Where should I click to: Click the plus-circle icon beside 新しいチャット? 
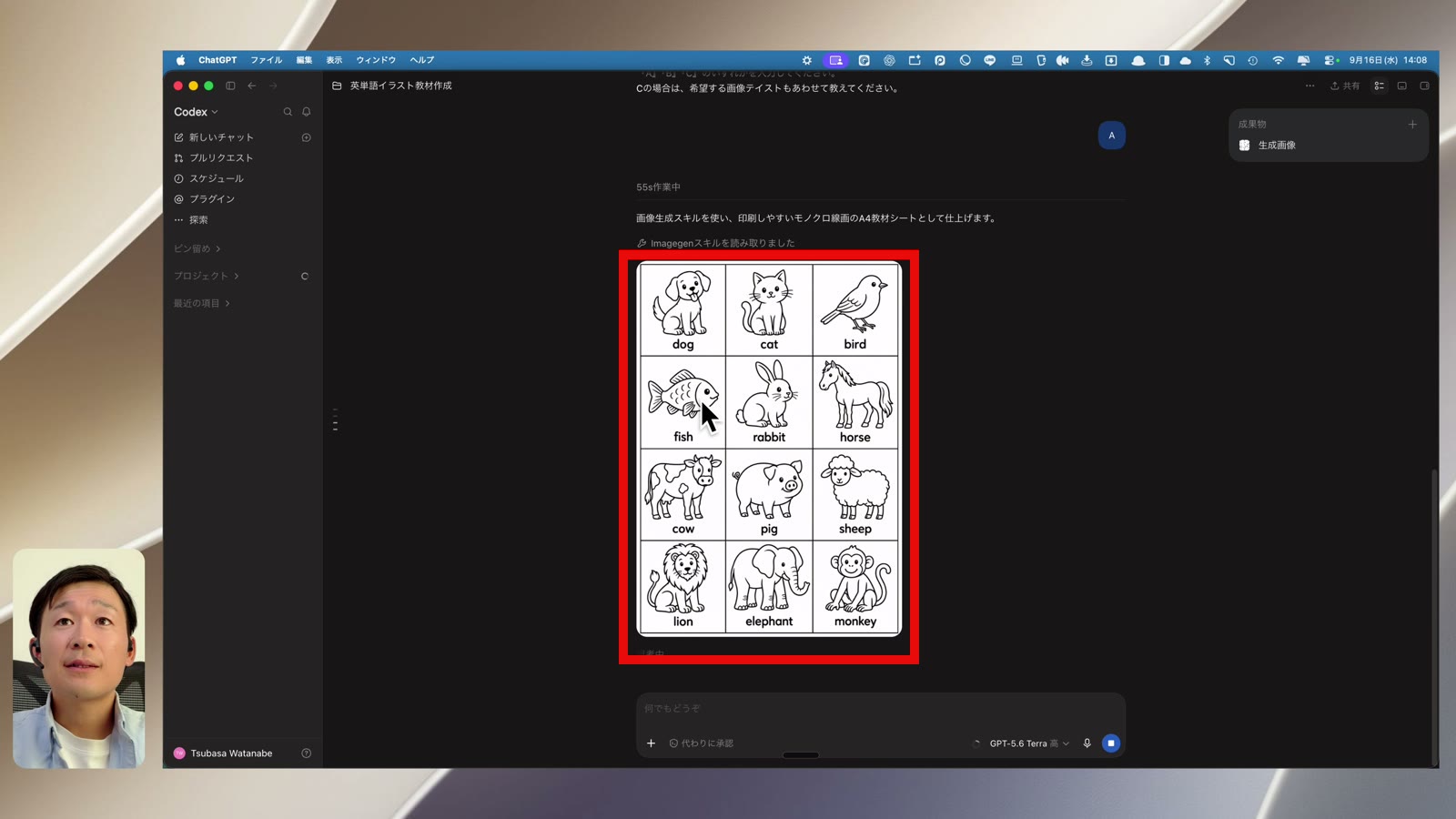[x=307, y=137]
